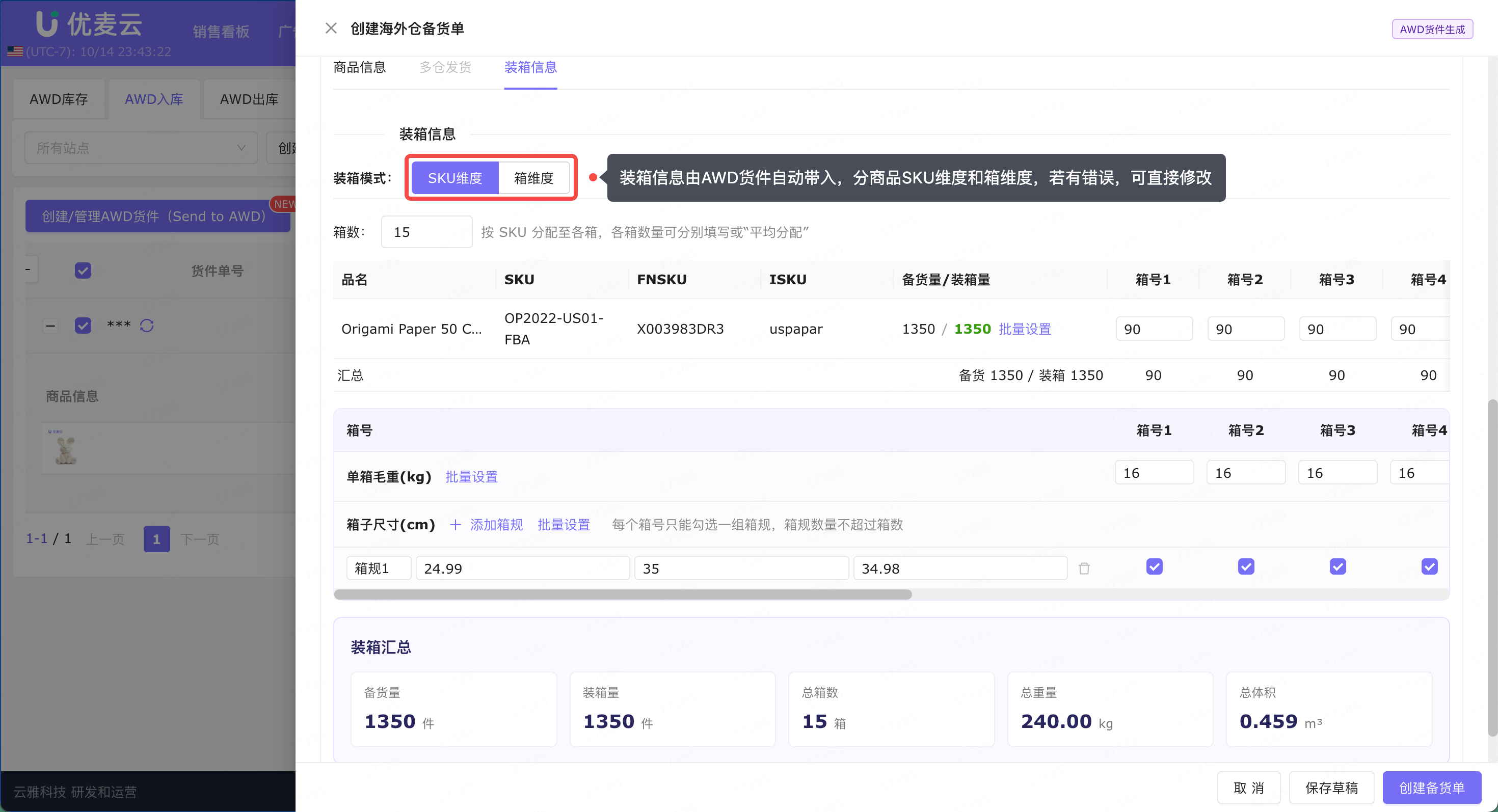Click the 总重量 value 240.00 kg
The image size is (1498, 812).
(1066, 722)
